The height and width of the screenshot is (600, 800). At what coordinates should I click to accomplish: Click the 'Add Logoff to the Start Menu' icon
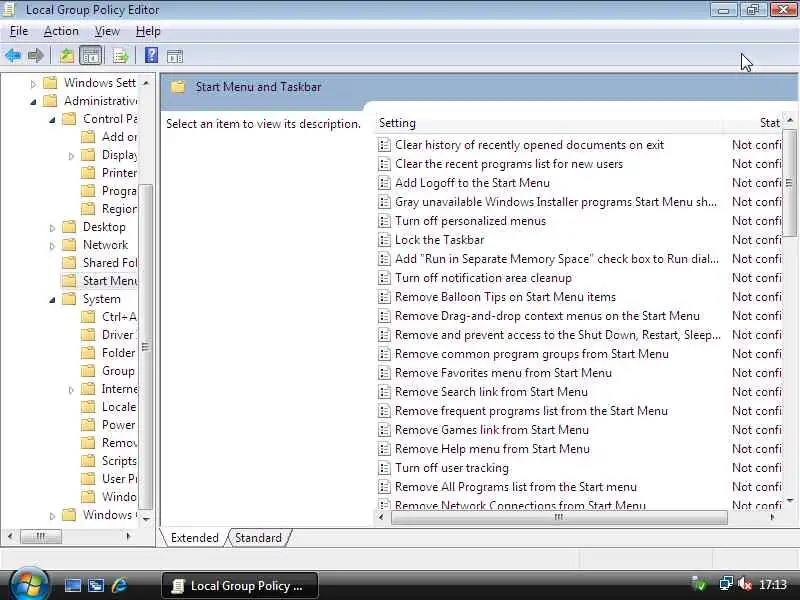click(x=384, y=183)
